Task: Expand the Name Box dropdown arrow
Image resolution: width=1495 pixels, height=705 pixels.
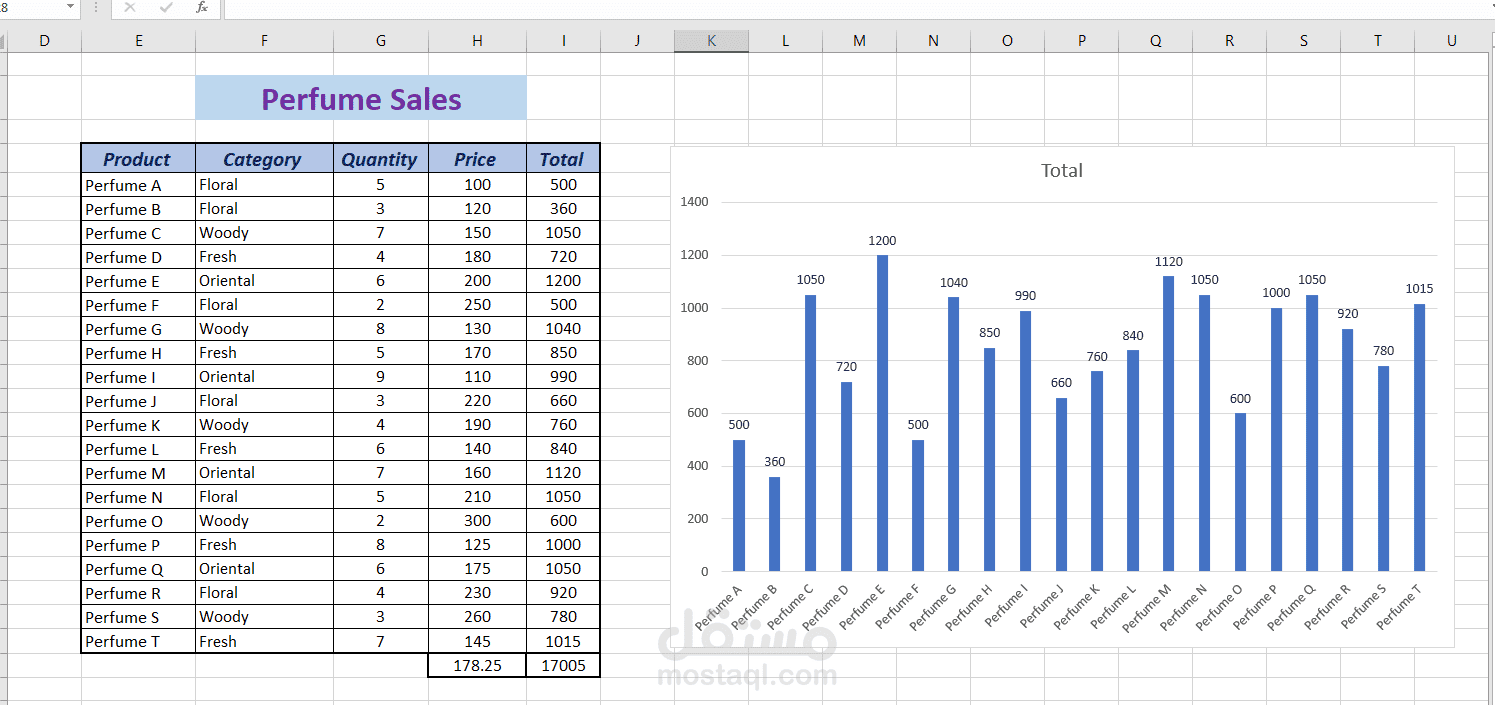Action: point(70,7)
